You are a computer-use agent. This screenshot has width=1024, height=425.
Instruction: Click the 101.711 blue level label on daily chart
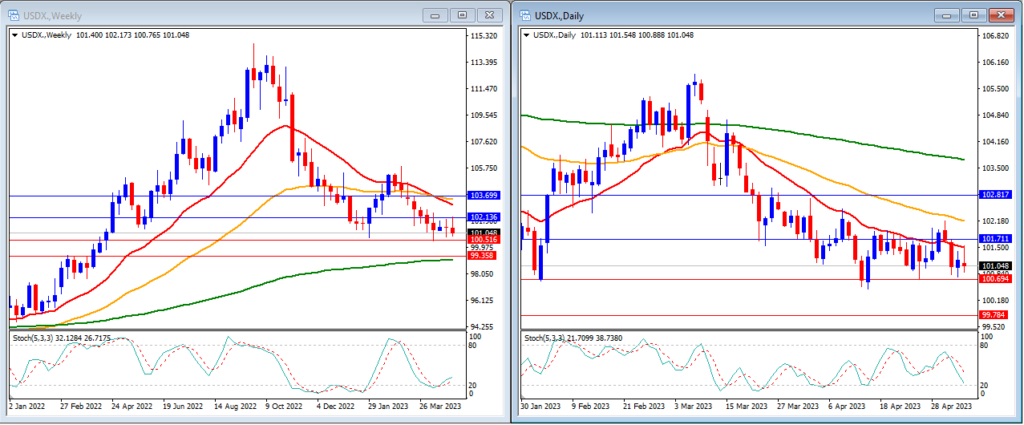[x=996, y=239]
